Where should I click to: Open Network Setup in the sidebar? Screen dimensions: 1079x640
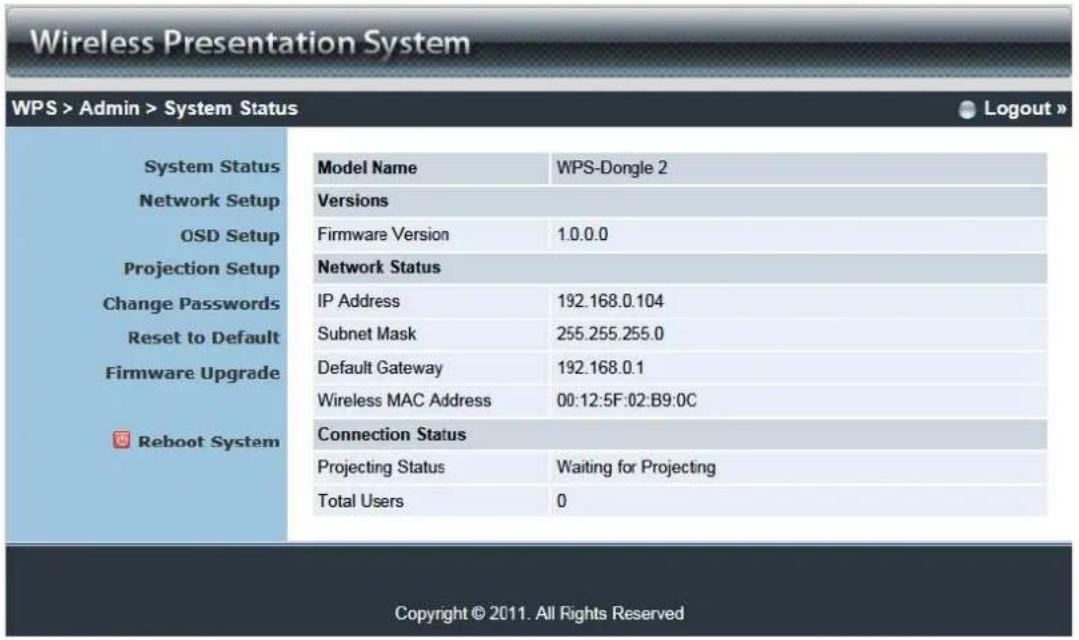209,201
